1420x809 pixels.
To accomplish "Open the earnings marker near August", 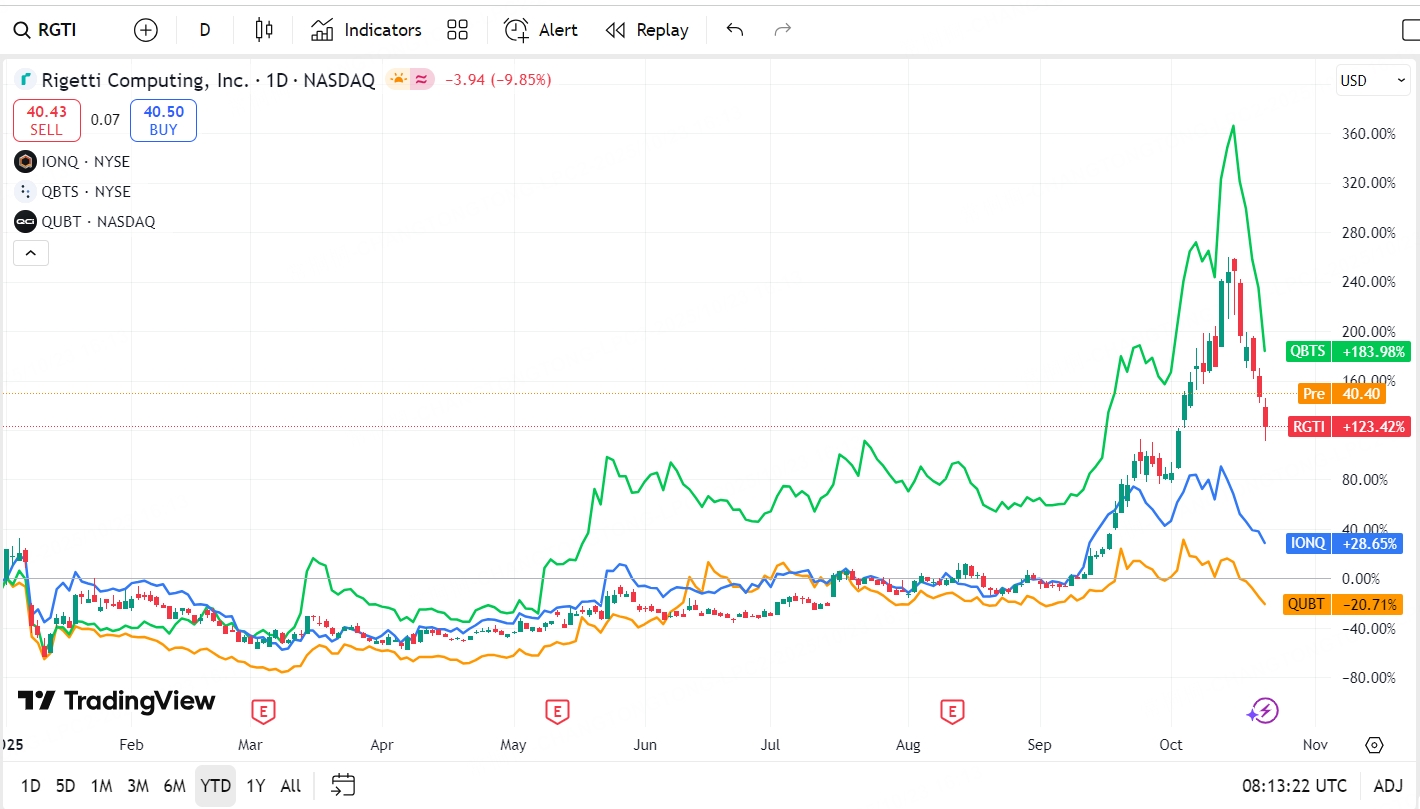I will click(x=952, y=712).
